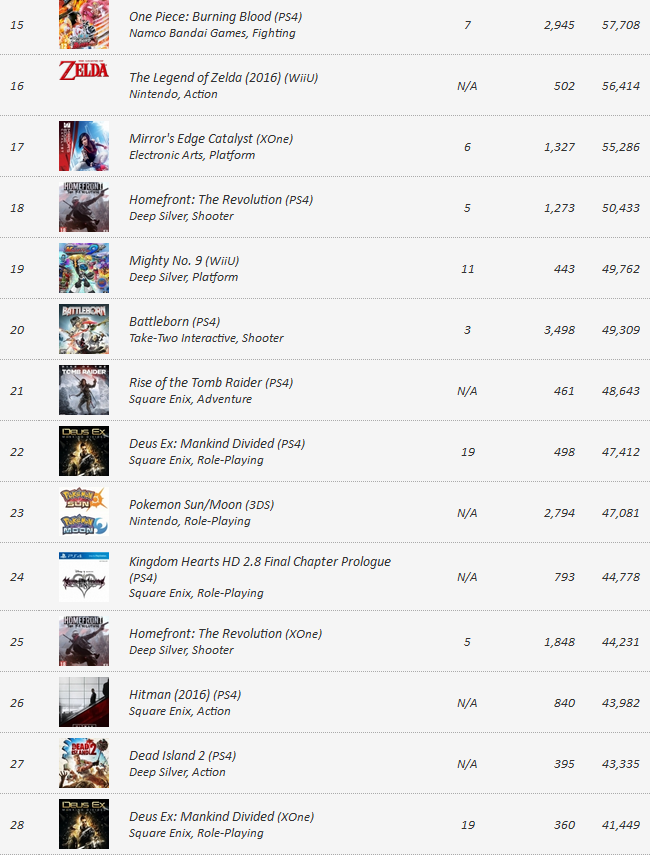Open the Mirror's Edge Catalyst box art
The image size is (651, 855).
click(83, 146)
